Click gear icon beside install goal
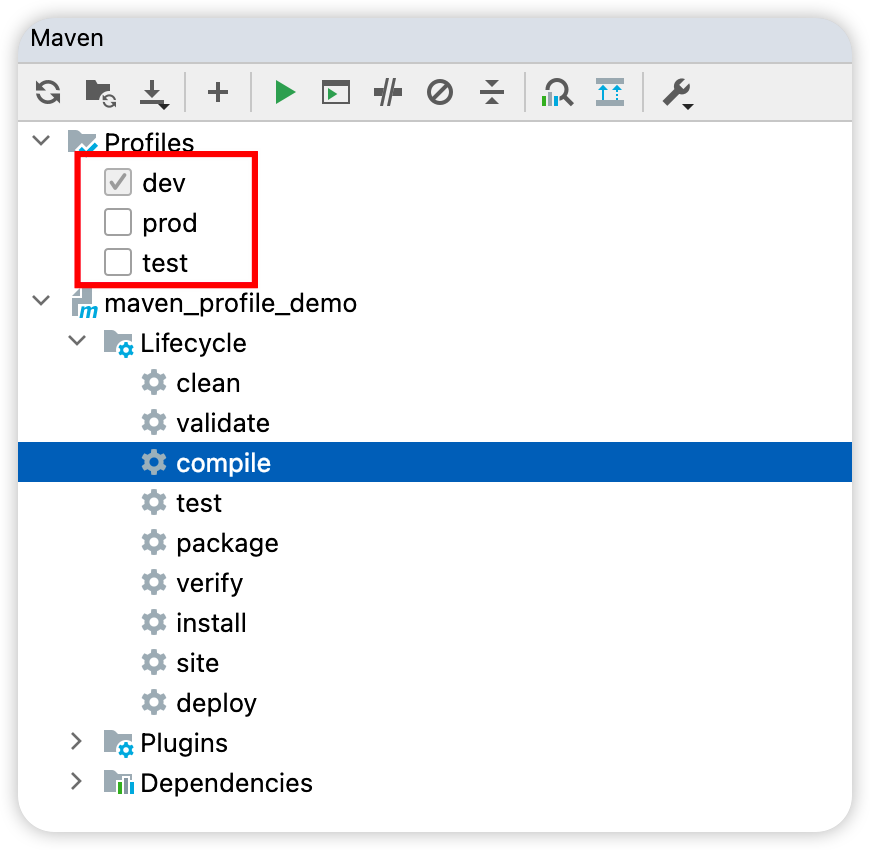 (x=154, y=623)
